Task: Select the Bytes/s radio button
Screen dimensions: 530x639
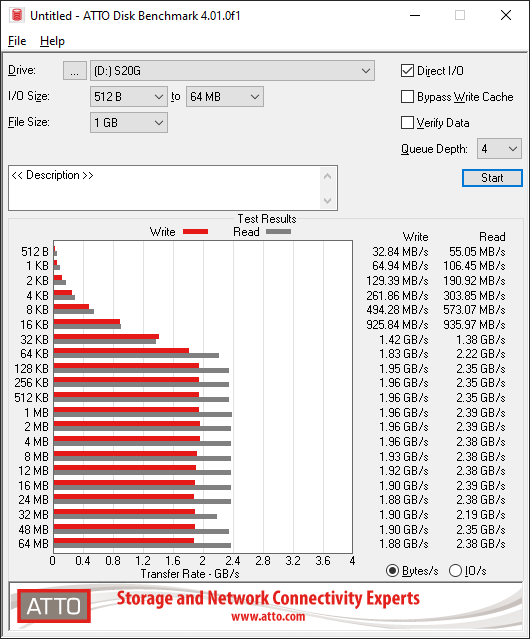Action: [392, 571]
